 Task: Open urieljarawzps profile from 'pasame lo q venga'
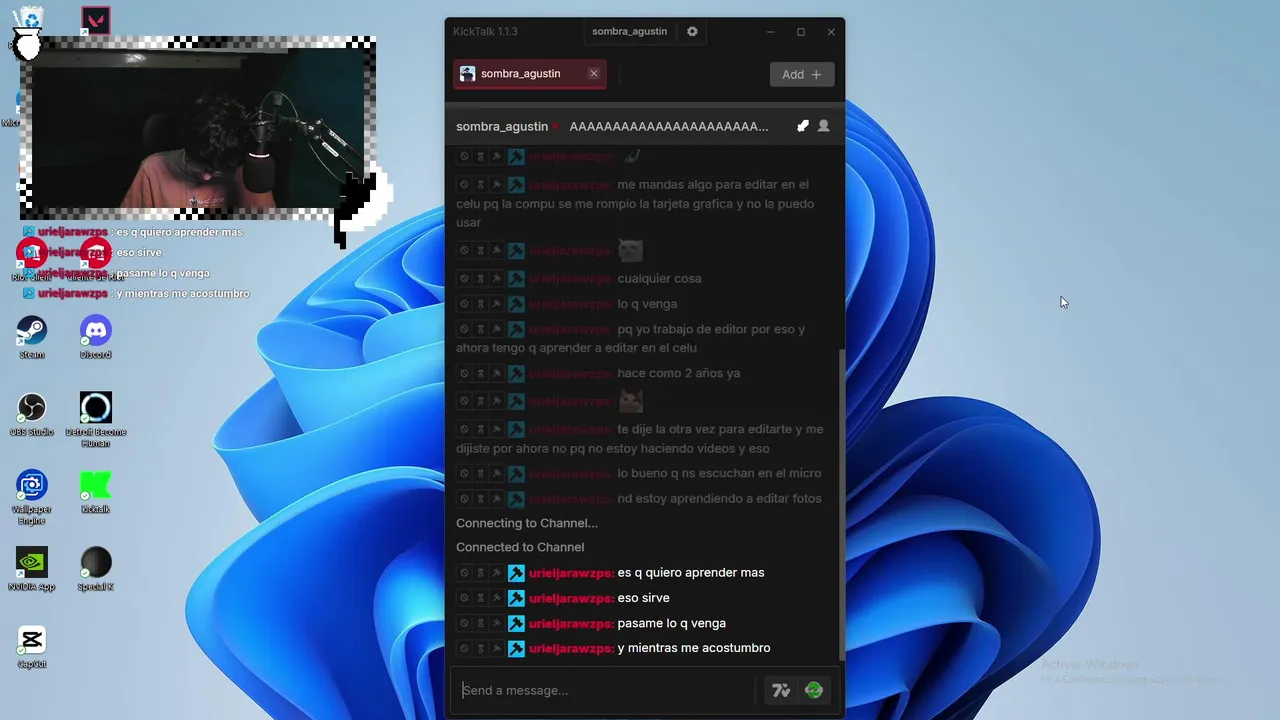(x=571, y=623)
